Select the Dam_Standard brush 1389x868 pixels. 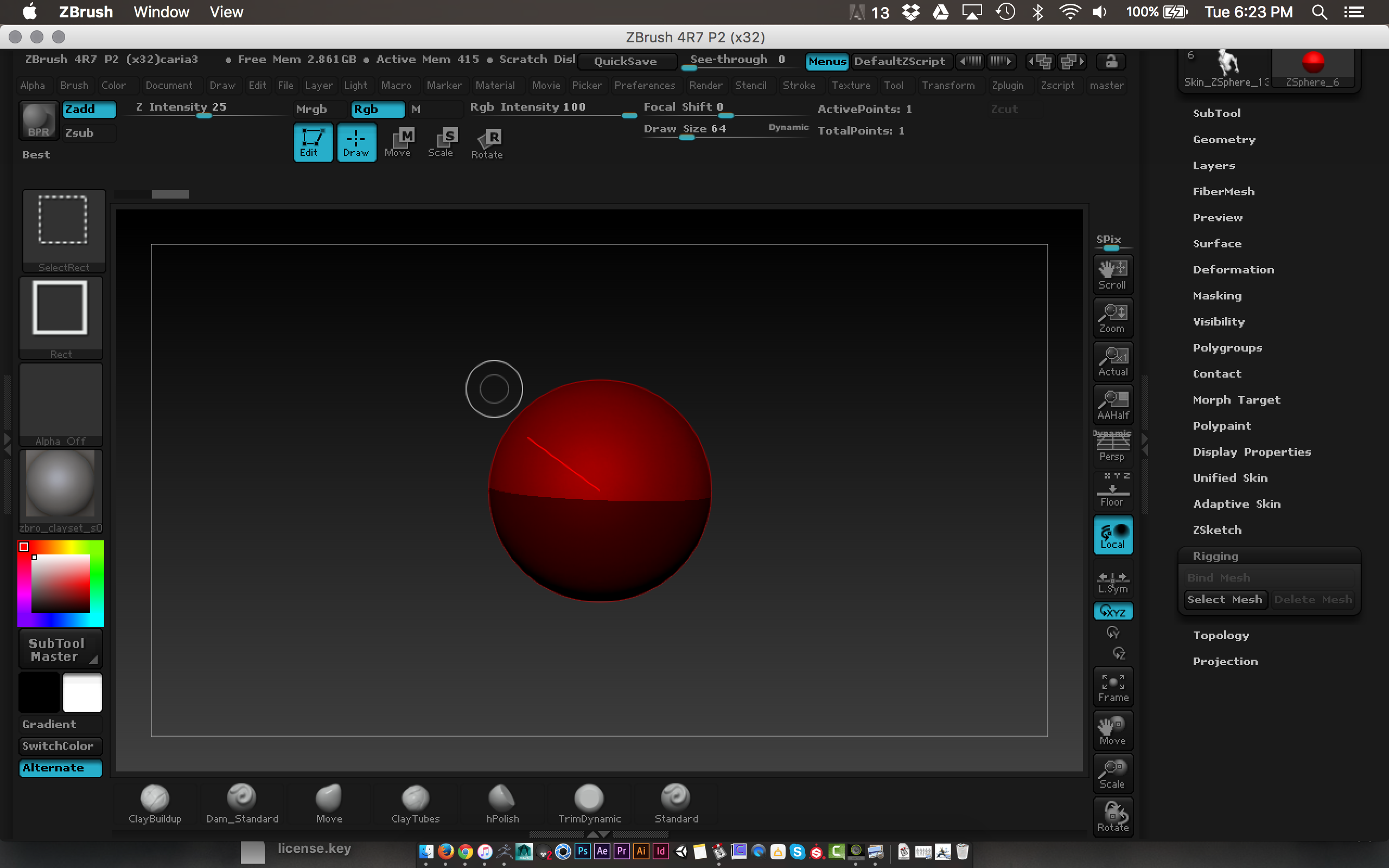tap(241, 803)
